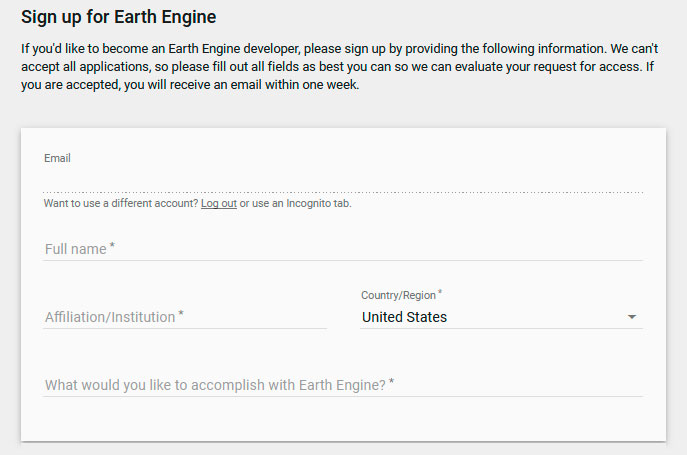Click the introductory paragraph about becoming a developer
This screenshot has height=455, width=687.
pos(340,67)
